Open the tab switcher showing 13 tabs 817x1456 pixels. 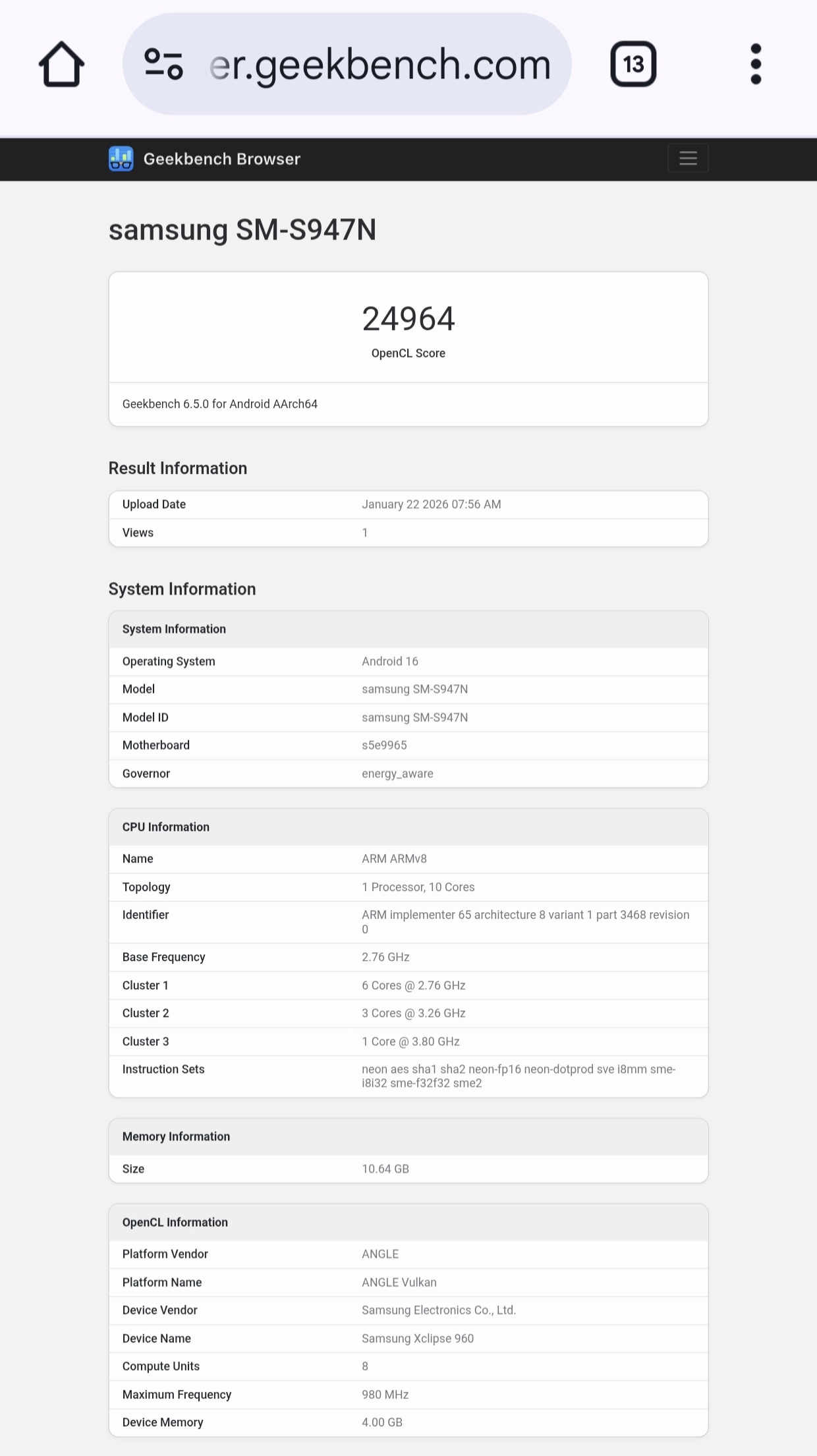point(633,64)
